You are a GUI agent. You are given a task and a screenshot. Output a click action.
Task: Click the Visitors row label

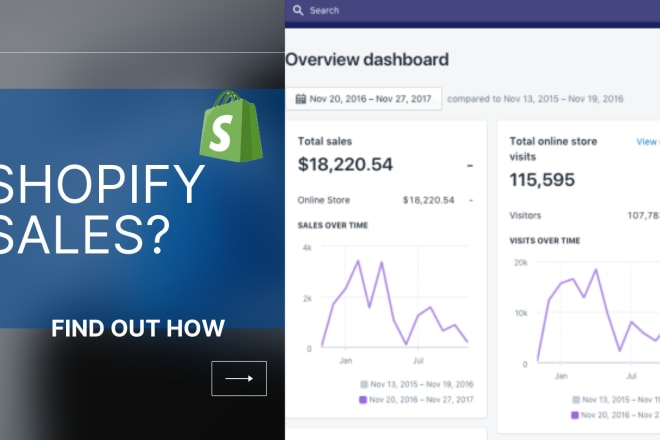525,216
